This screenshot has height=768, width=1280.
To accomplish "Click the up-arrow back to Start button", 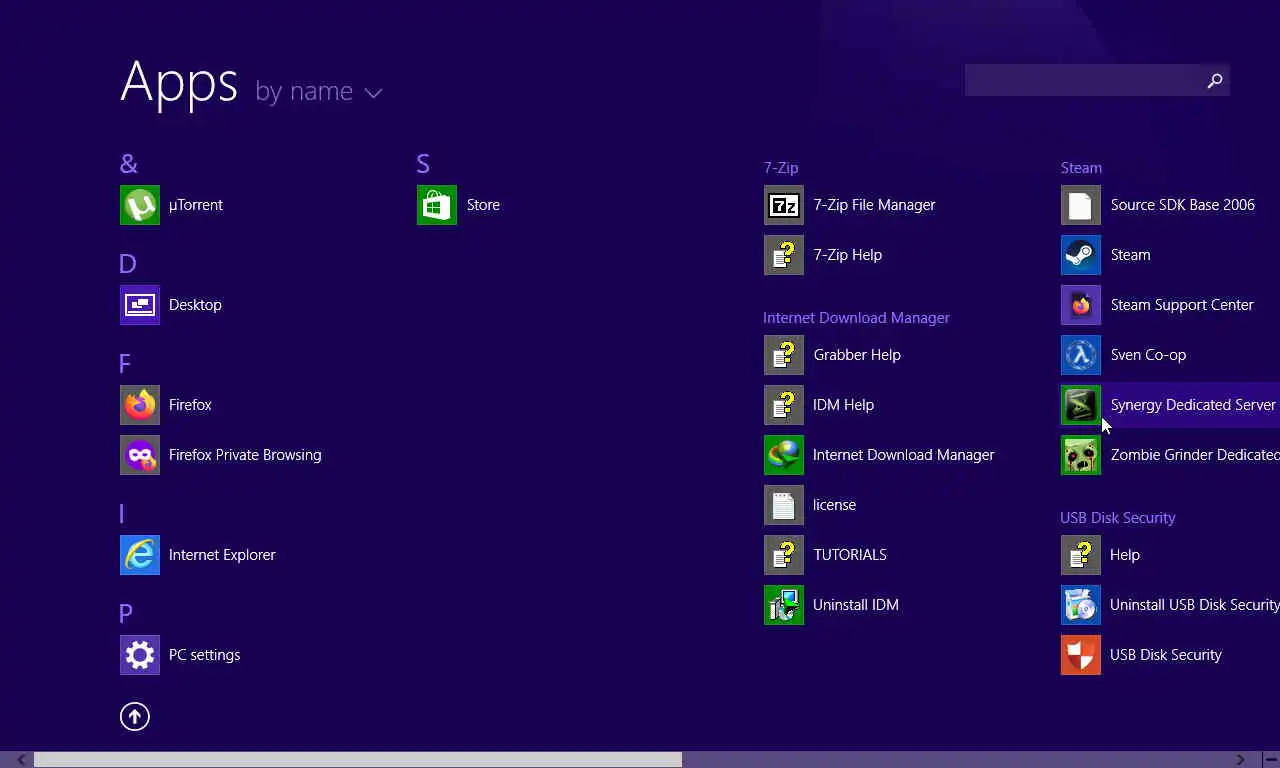I will coord(135,716).
